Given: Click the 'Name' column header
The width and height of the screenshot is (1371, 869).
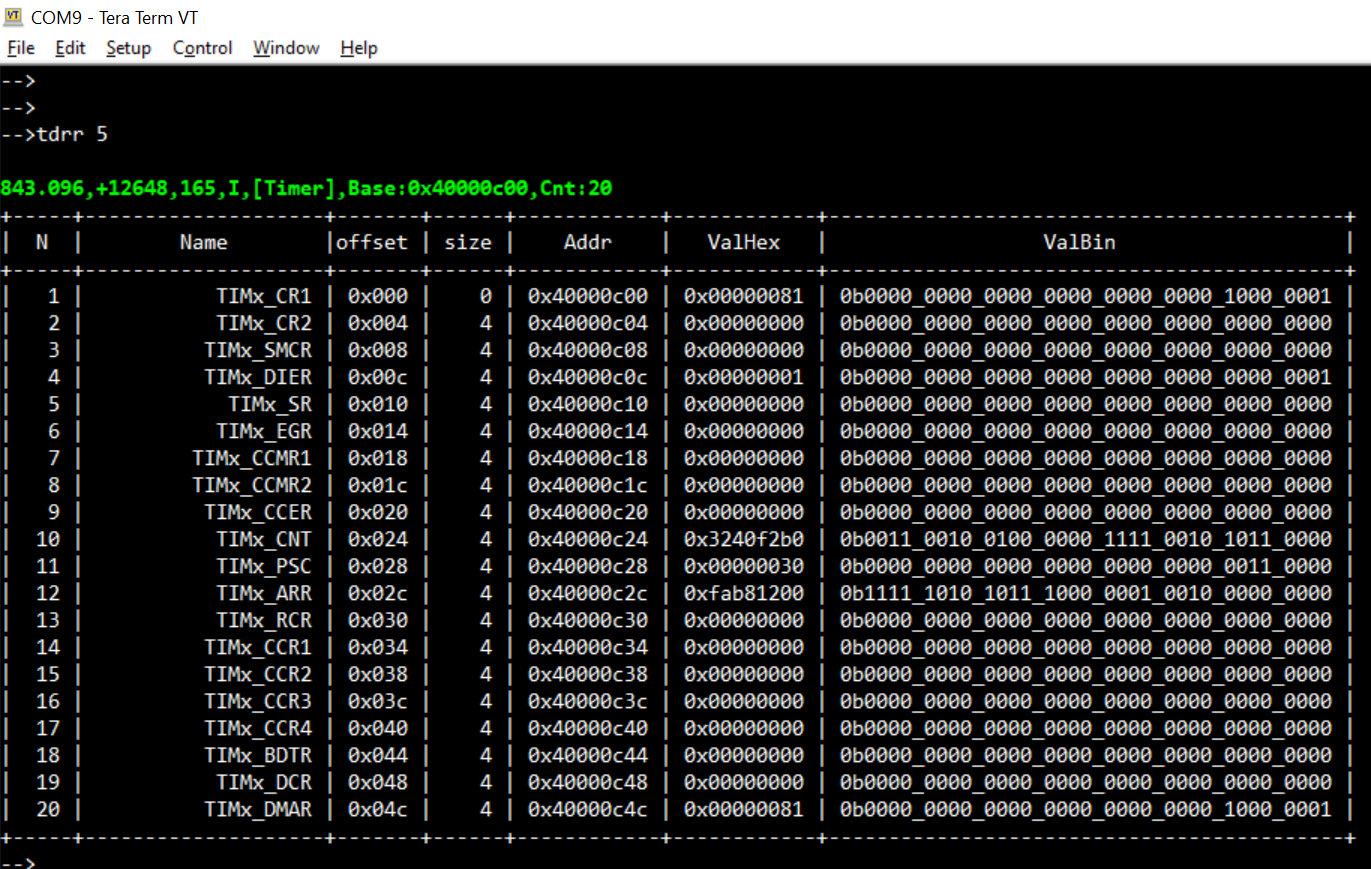Looking at the screenshot, I should coord(204,242).
